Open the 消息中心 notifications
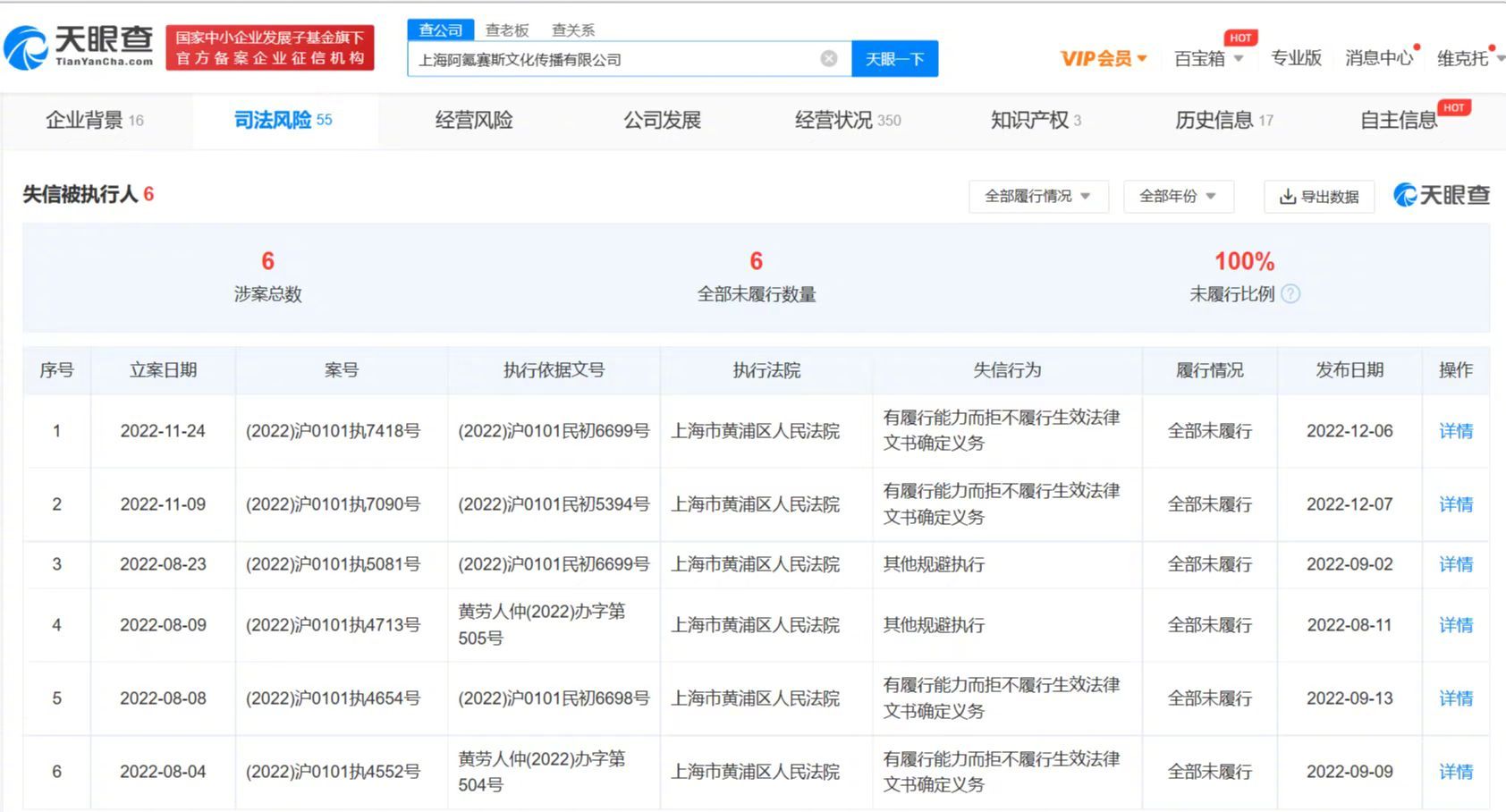This screenshot has height=812, width=1506. [x=1378, y=59]
